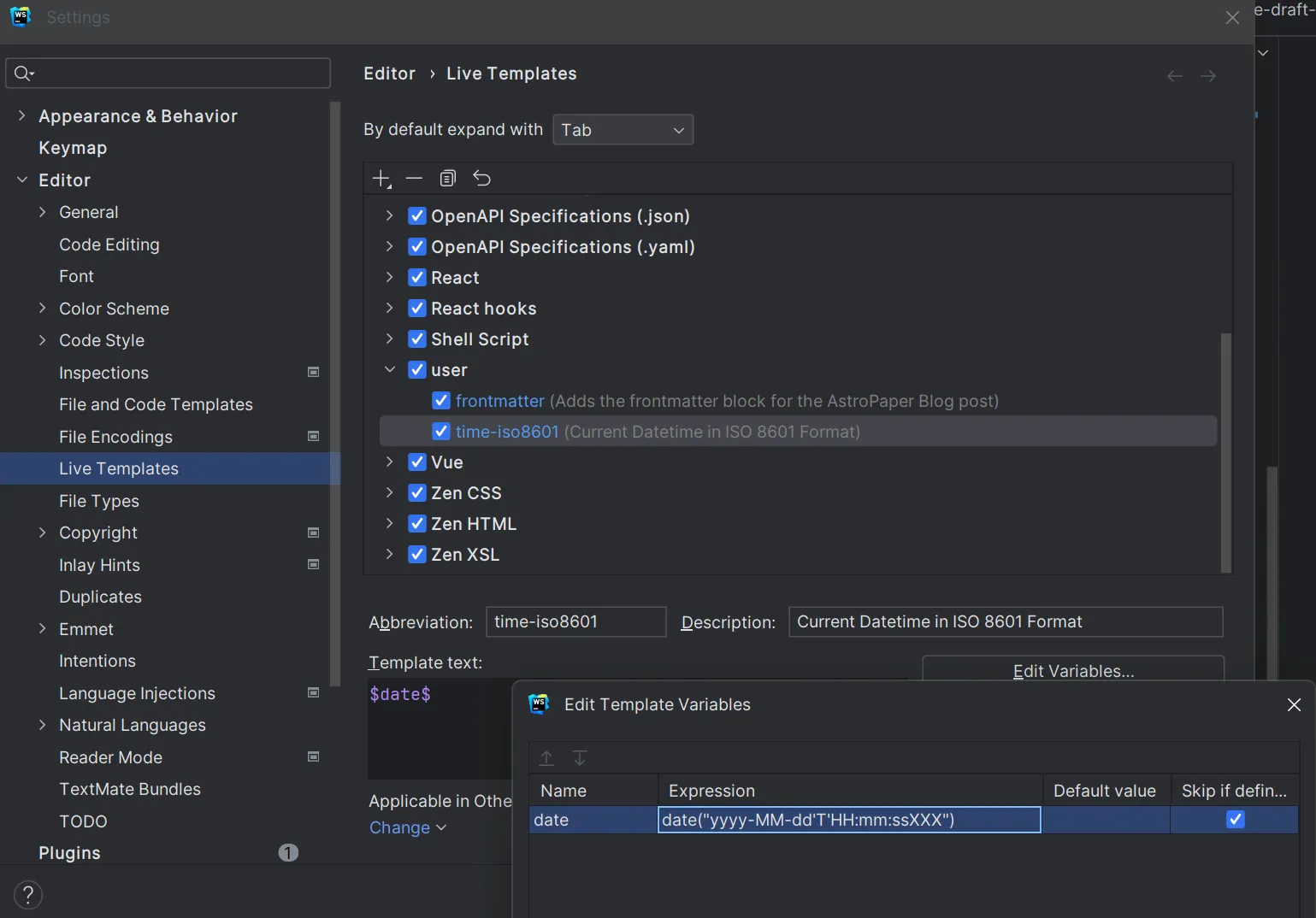The image size is (1316, 918).
Task: Click Edit Variables... button
Action: 1073,669
